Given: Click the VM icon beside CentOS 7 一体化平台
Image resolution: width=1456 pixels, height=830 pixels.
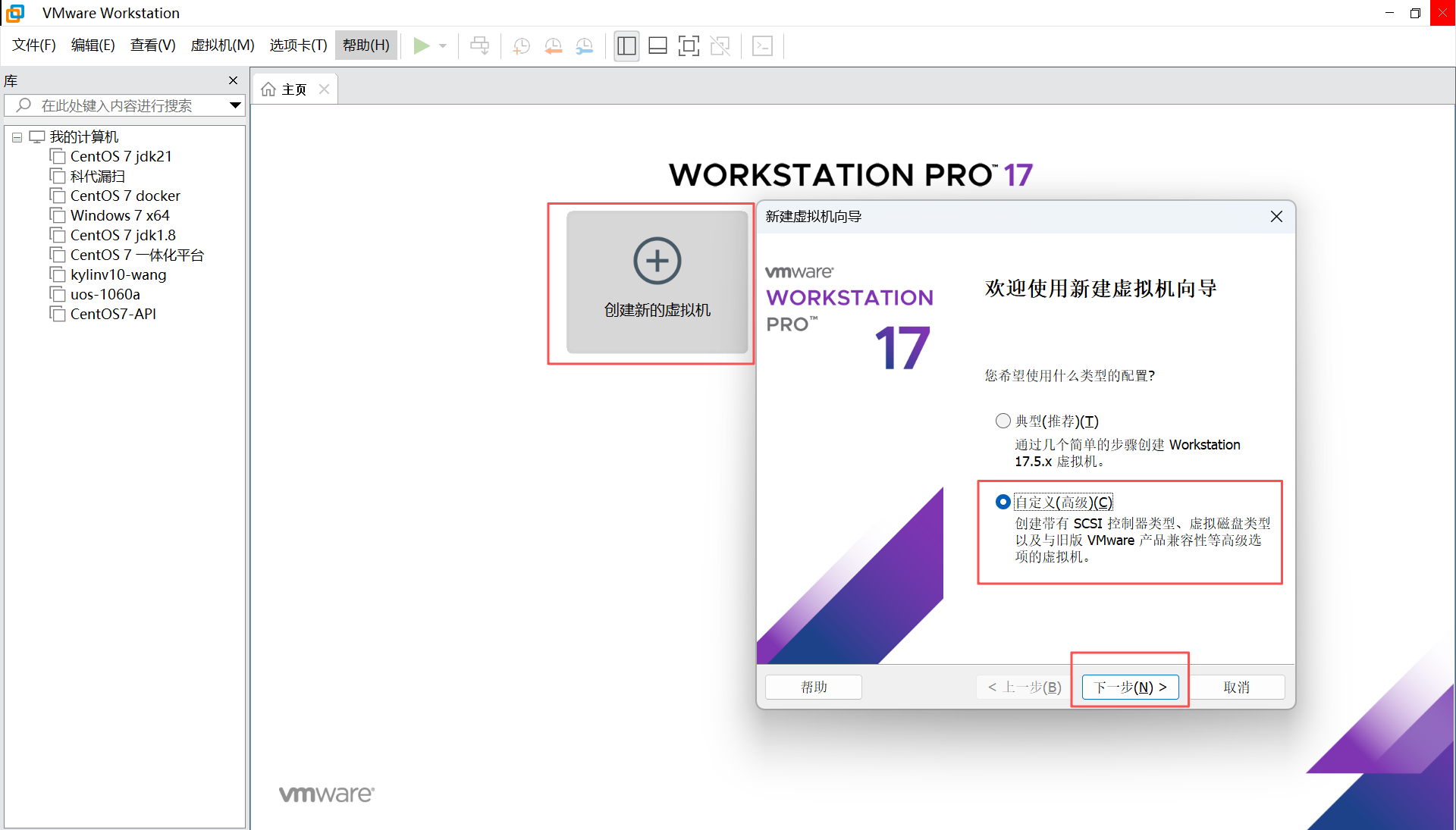Looking at the screenshot, I should [x=58, y=255].
